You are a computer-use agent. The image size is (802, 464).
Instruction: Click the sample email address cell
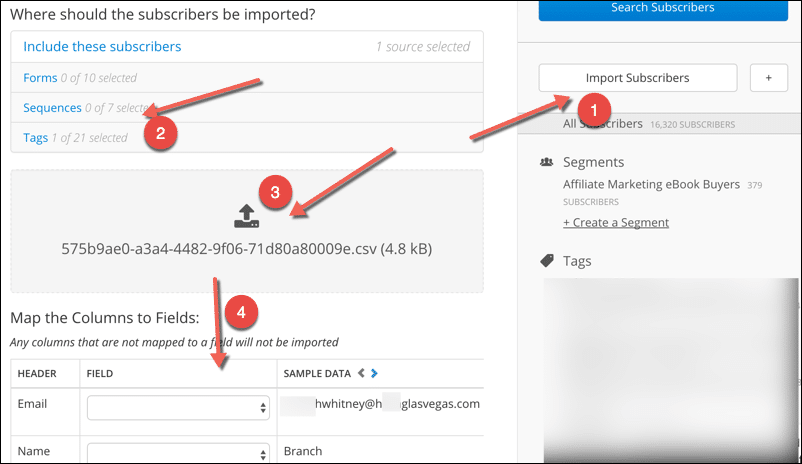click(x=381, y=404)
